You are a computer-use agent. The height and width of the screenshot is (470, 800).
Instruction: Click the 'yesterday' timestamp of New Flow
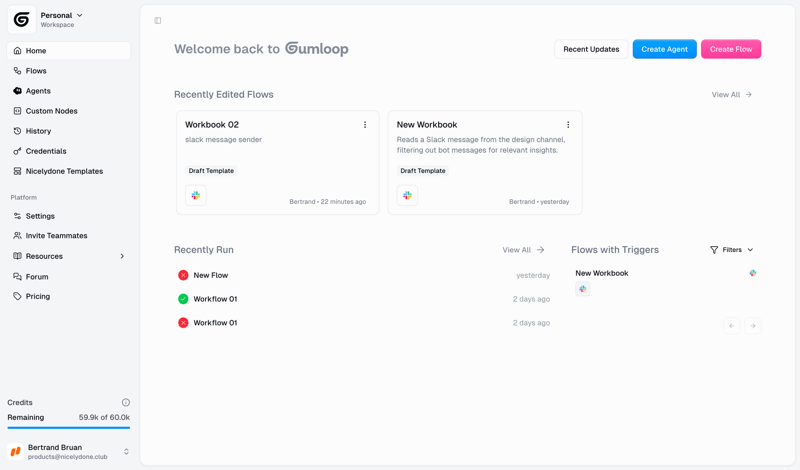coord(533,275)
